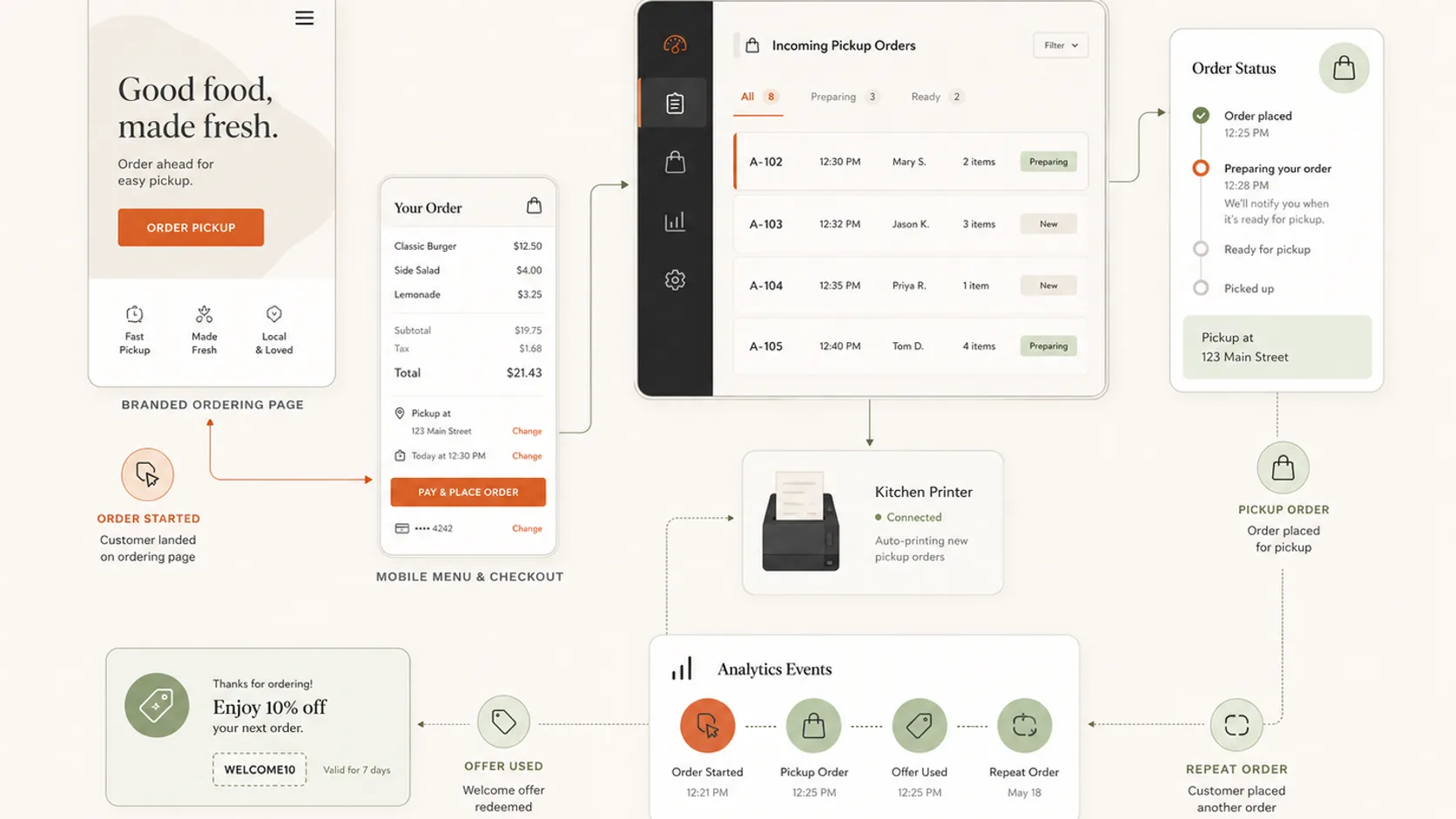Click the Ready for pickup step marker

(1201, 249)
